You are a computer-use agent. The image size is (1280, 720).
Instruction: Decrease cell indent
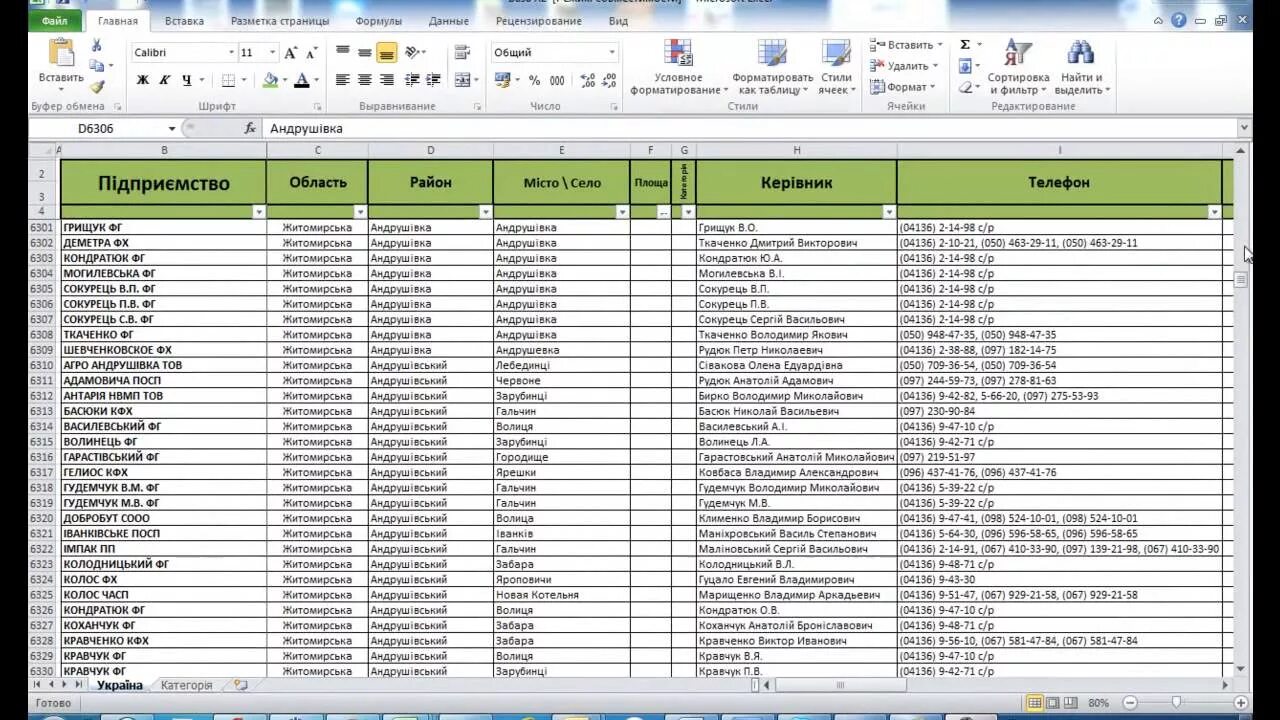pyautogui.click(x=412, y=80)
